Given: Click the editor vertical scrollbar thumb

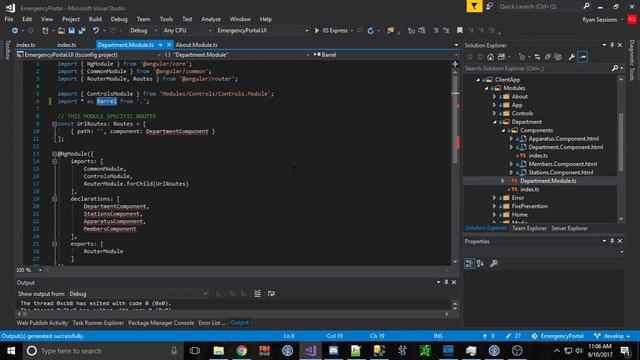Looking at the screenshot, I should 455,119.
